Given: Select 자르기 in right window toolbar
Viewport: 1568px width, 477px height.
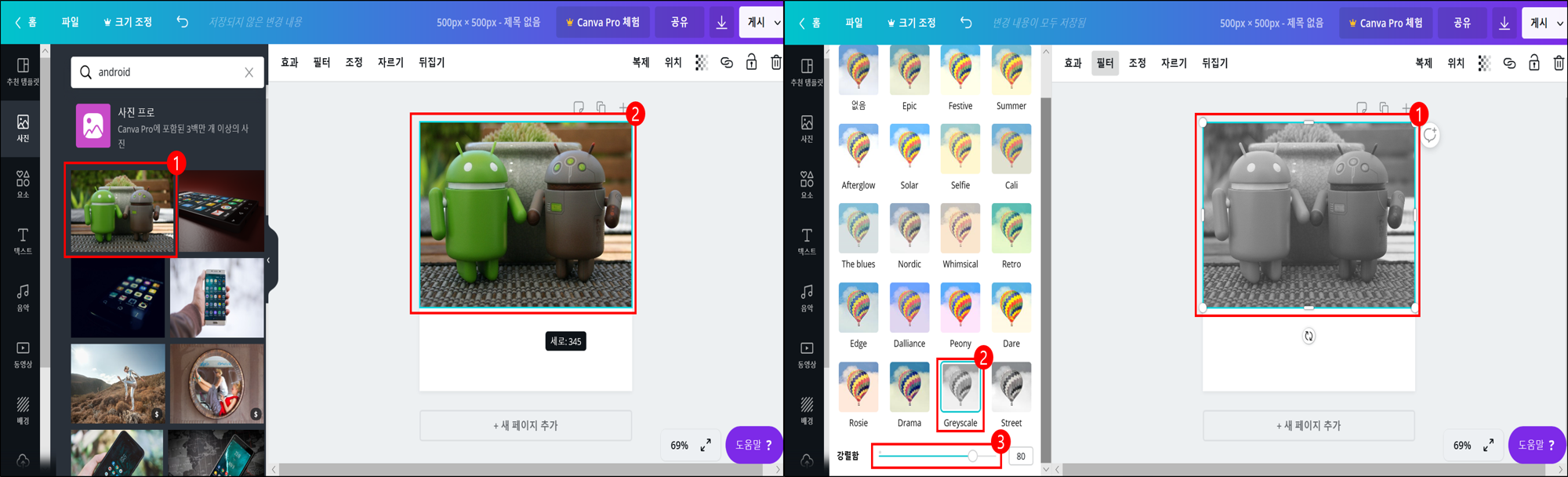Looking at the screenshot, I should (x=1174, y=64).
